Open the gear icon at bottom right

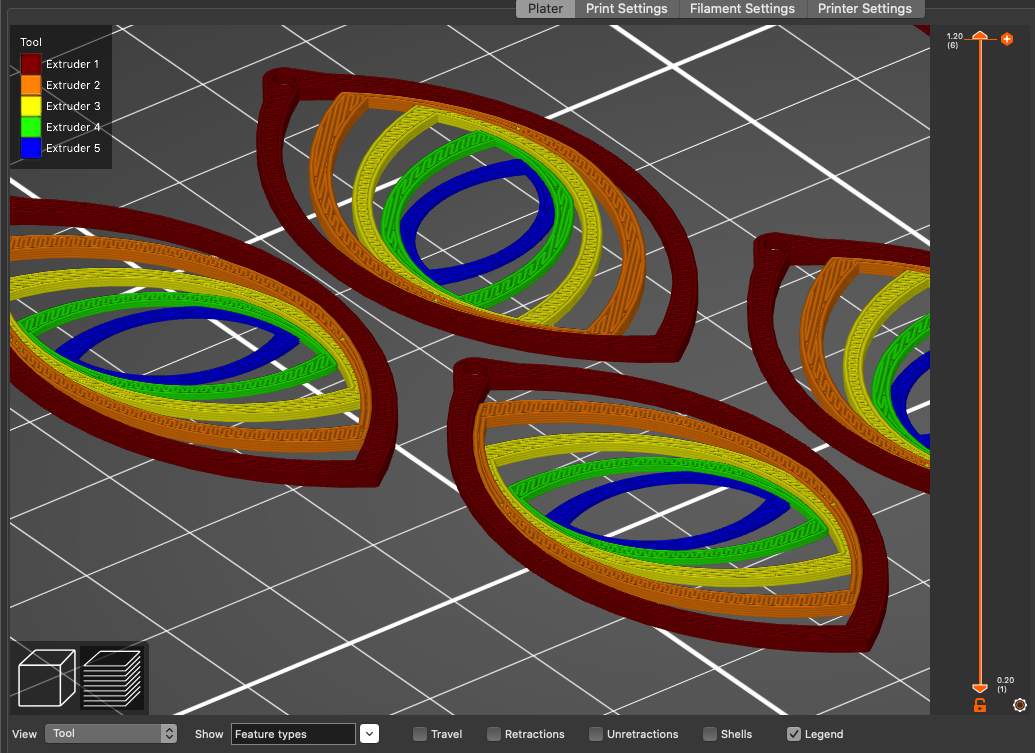tap(1019, 705)
